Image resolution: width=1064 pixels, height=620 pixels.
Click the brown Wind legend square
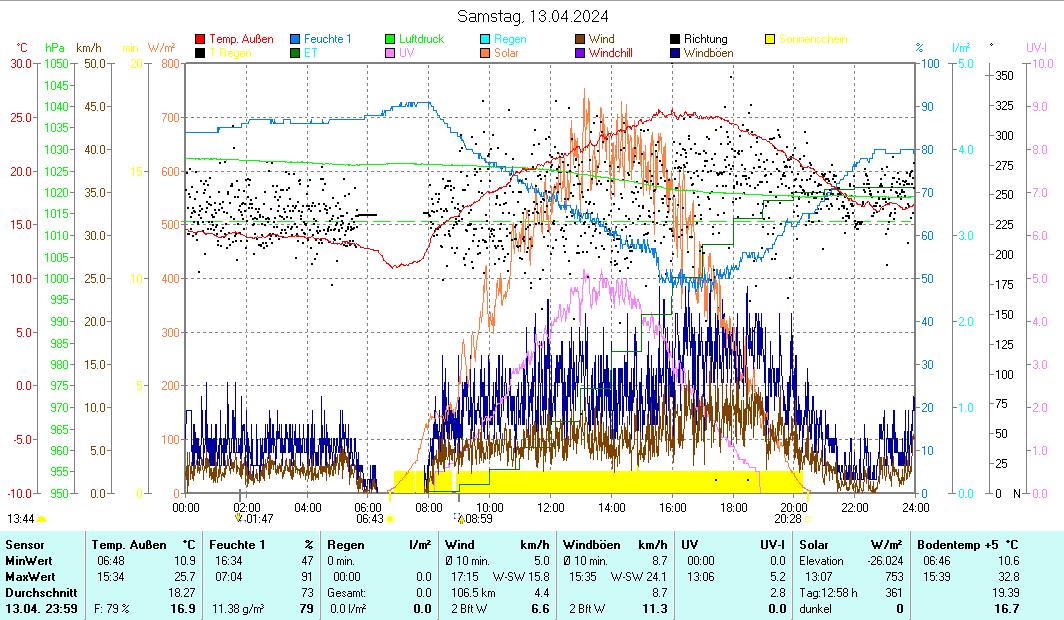pyautogui.click(x=581, y=40)
